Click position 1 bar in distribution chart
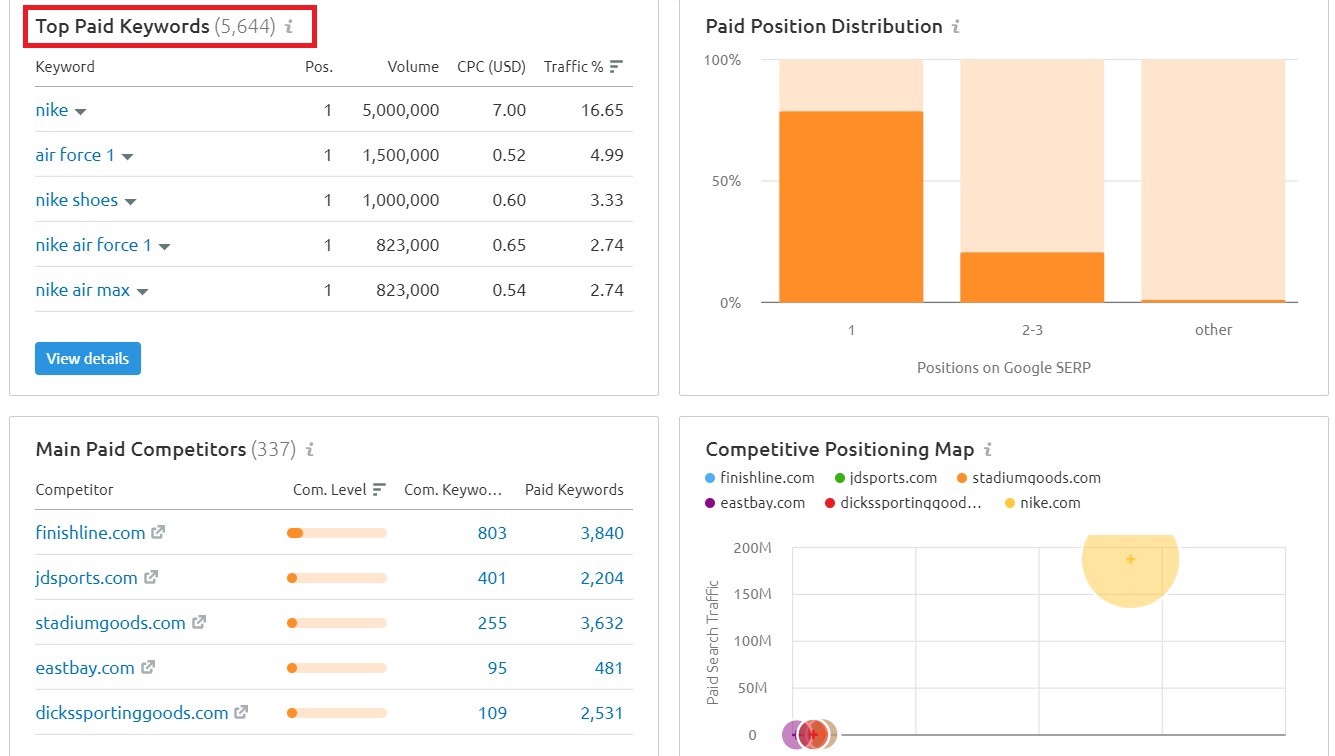This screenshot has width=1335, height=756. (851, 207)
